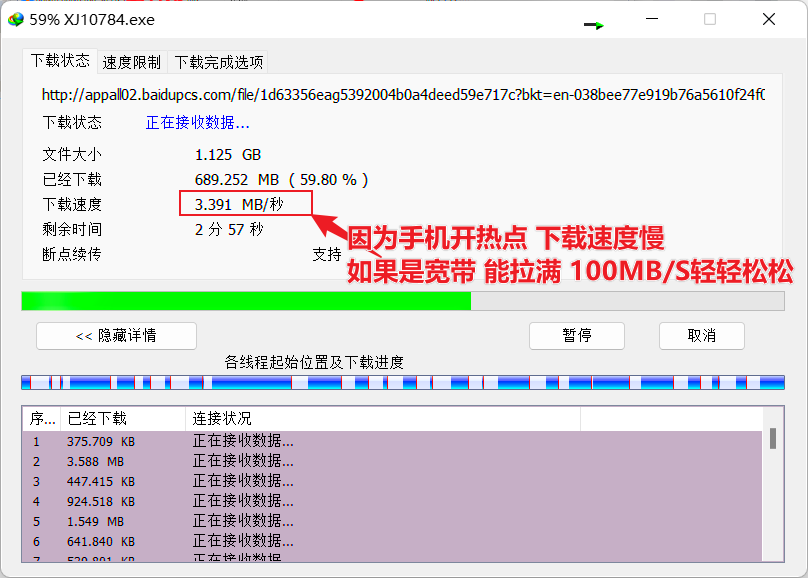The image size is (808, 578).
Task: Click the 已经下载 column header
Action: click(123, 418)
